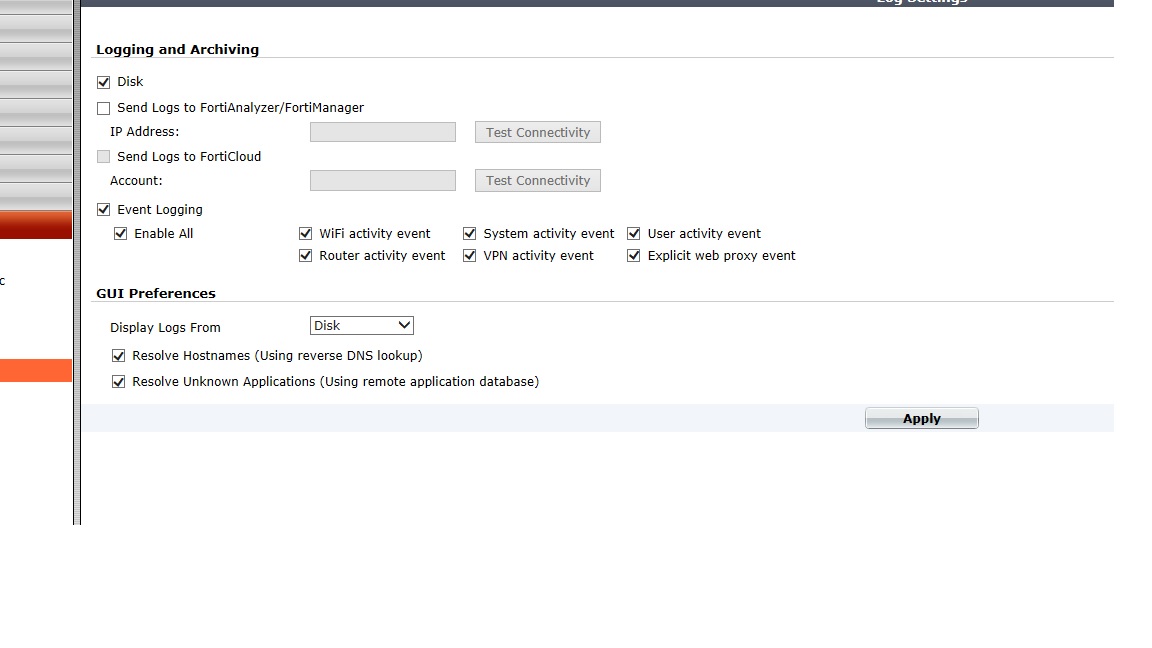Image resolution: width=1152 pixels, height=648 pixels.
Task: Toggle Router activity event checkbox
Action: (x=306, y=256)
